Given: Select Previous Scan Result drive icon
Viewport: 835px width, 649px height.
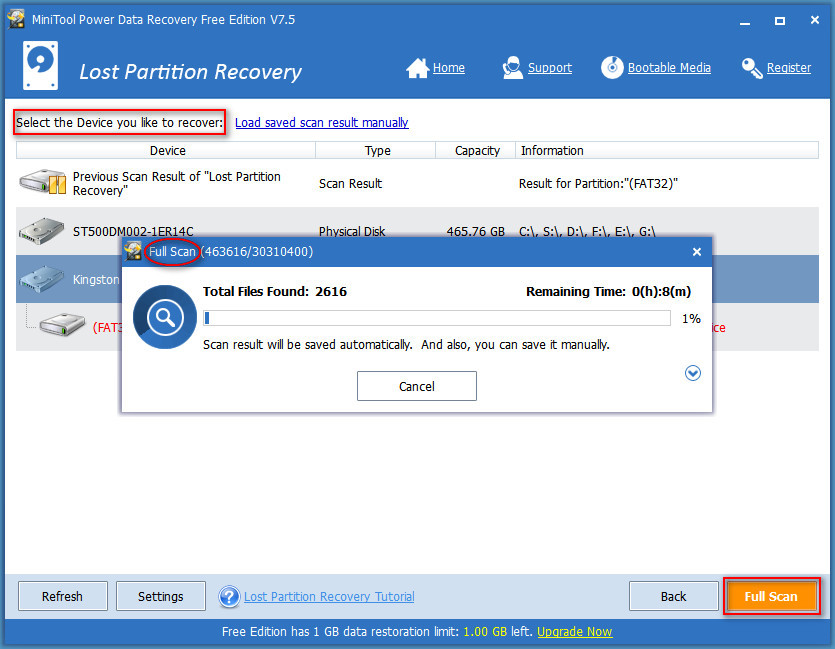Looking at the screenshot, I should pyautogui.click(x=43, y=182).
